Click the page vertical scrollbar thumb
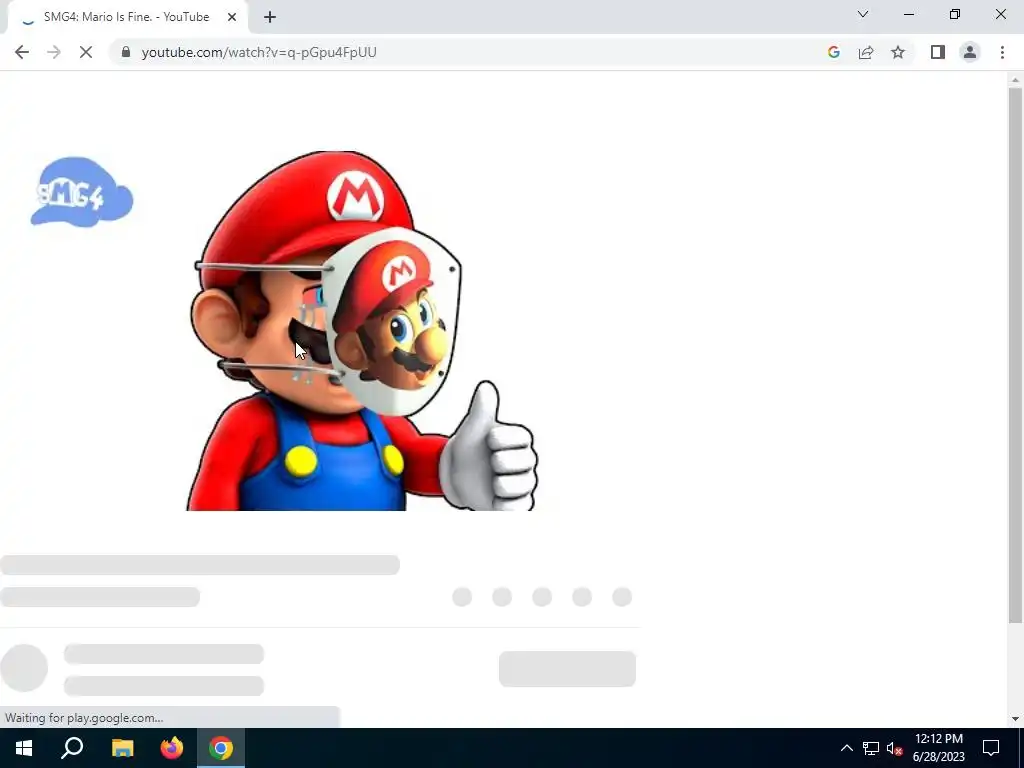This screenshot has height=768, width=1024. click(x=1014, y=356)
